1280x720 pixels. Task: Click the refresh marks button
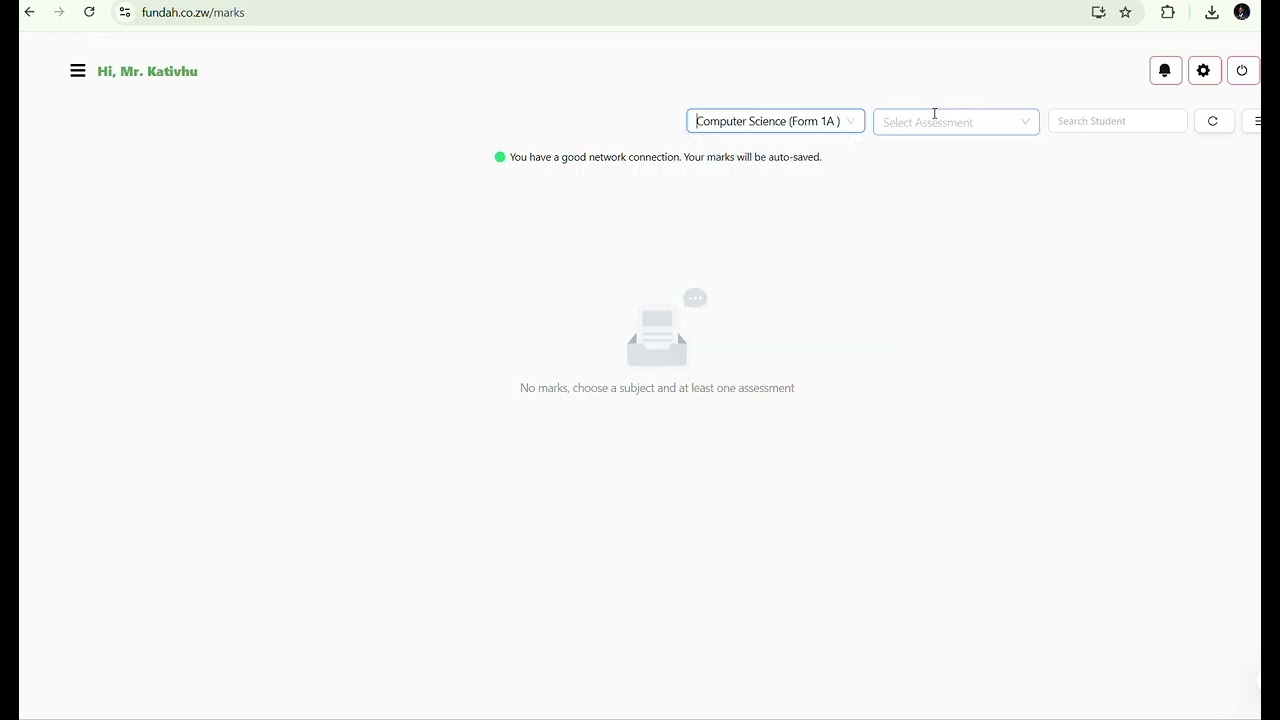tap(1213, 121)
